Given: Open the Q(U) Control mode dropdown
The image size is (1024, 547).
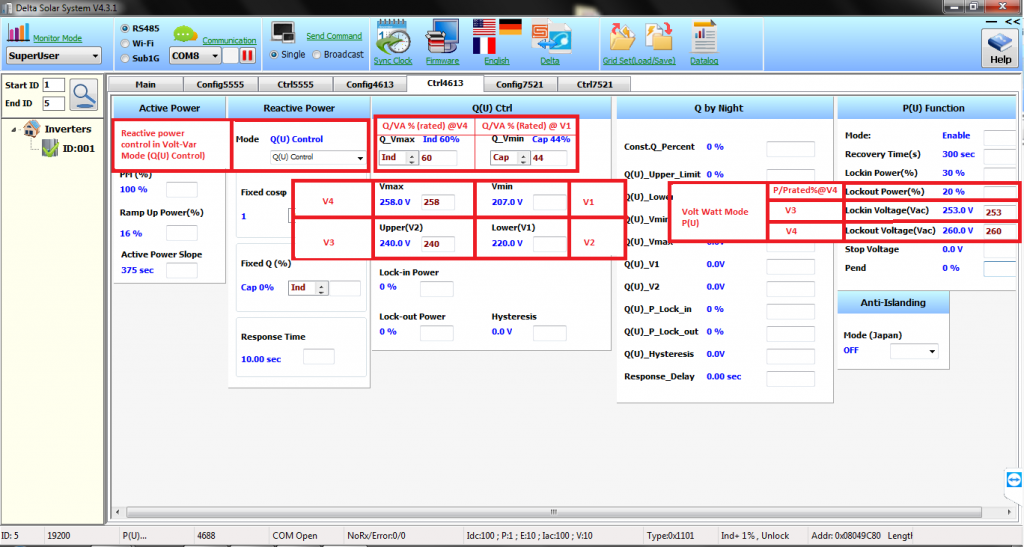Looking at the screenshot, I should tap(317, 158).
